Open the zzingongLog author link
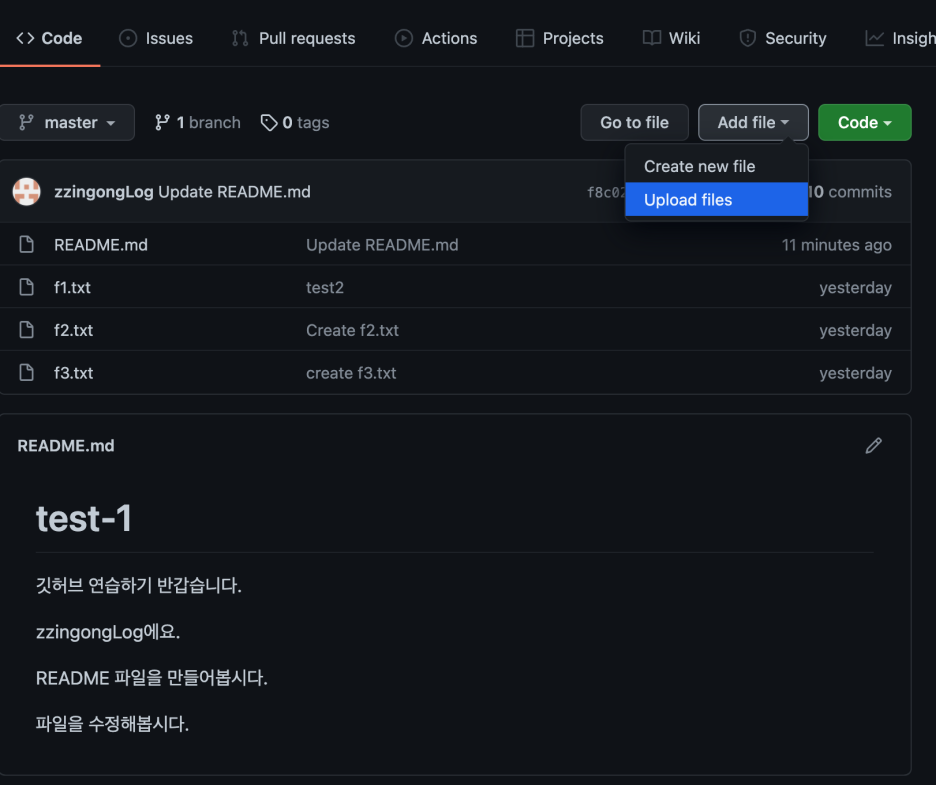The height and width of the screenshot is (785, 936). (104, 192)
